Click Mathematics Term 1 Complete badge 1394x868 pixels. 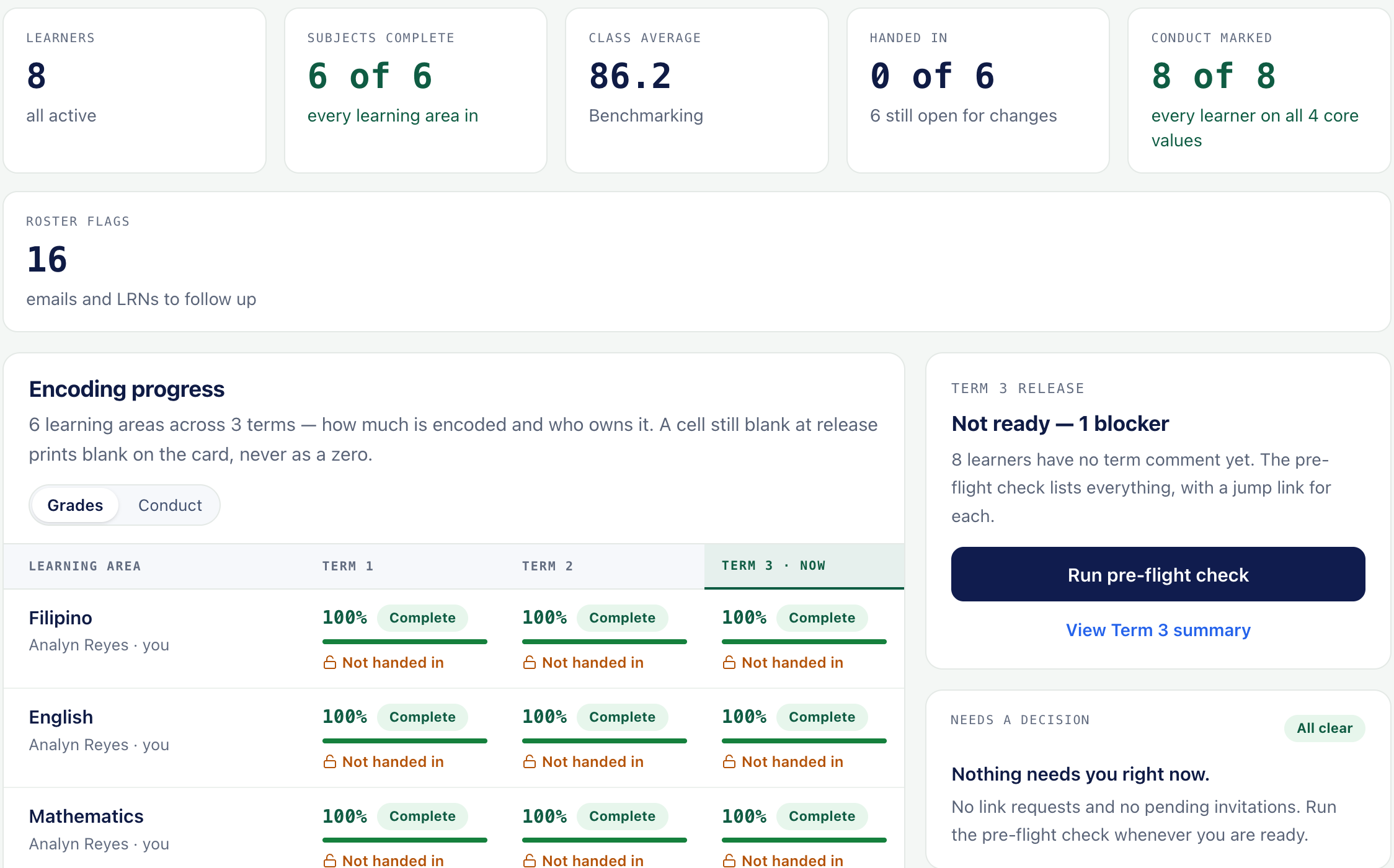422,816
